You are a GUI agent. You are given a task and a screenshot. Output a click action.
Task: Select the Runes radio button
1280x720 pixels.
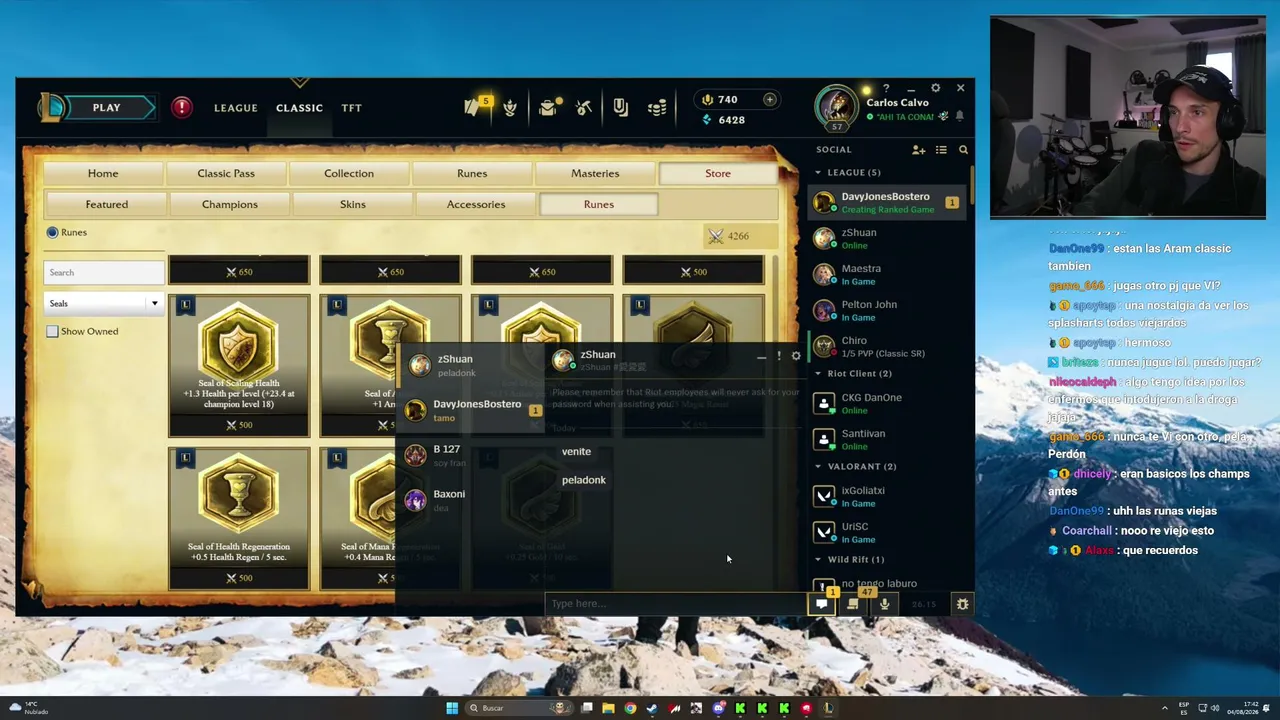click(x=52, y=232)
